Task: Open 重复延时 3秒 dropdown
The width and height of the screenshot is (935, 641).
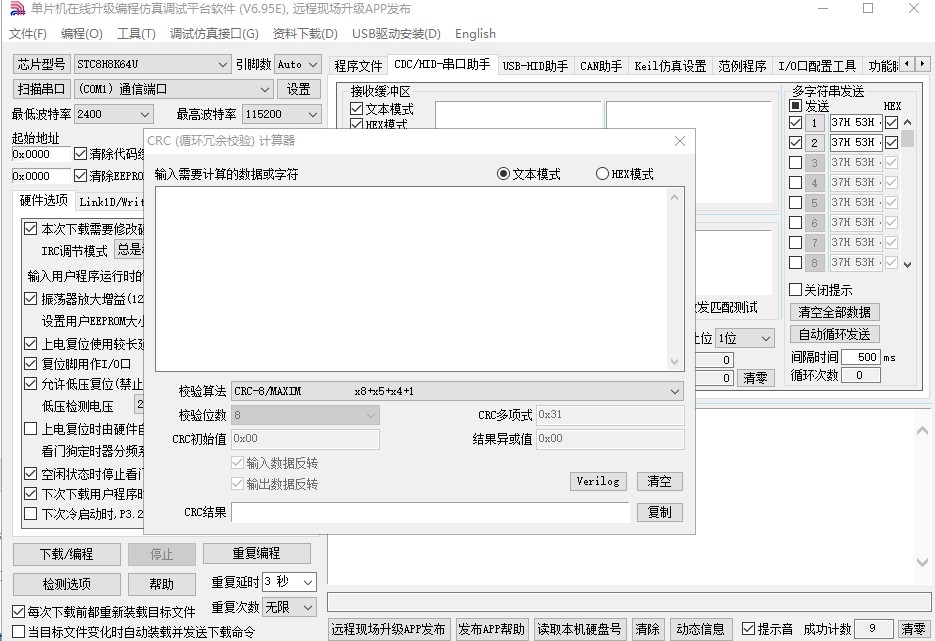Action: (289, 581)
